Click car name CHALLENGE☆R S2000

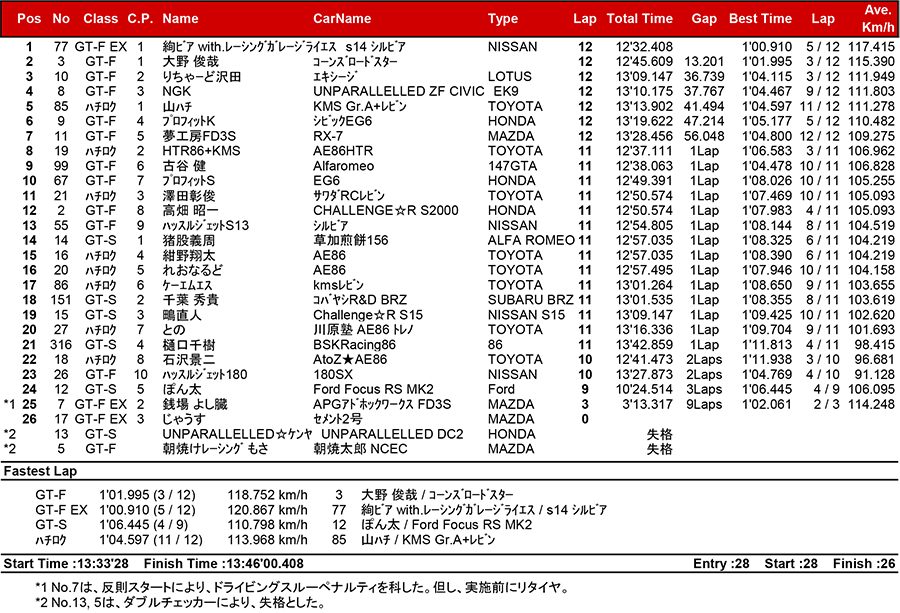coord(386,211)
